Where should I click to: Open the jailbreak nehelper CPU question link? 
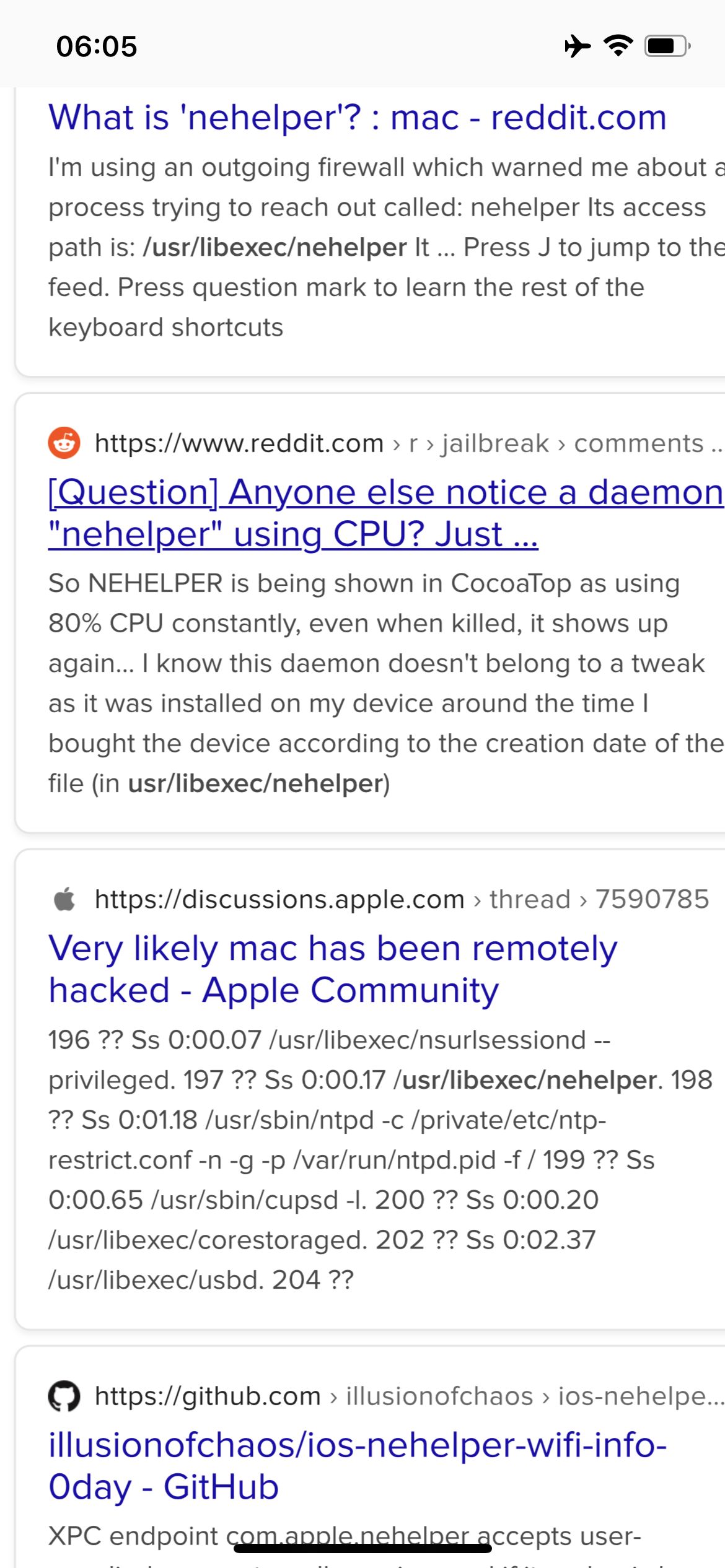(x=384, y=513)
